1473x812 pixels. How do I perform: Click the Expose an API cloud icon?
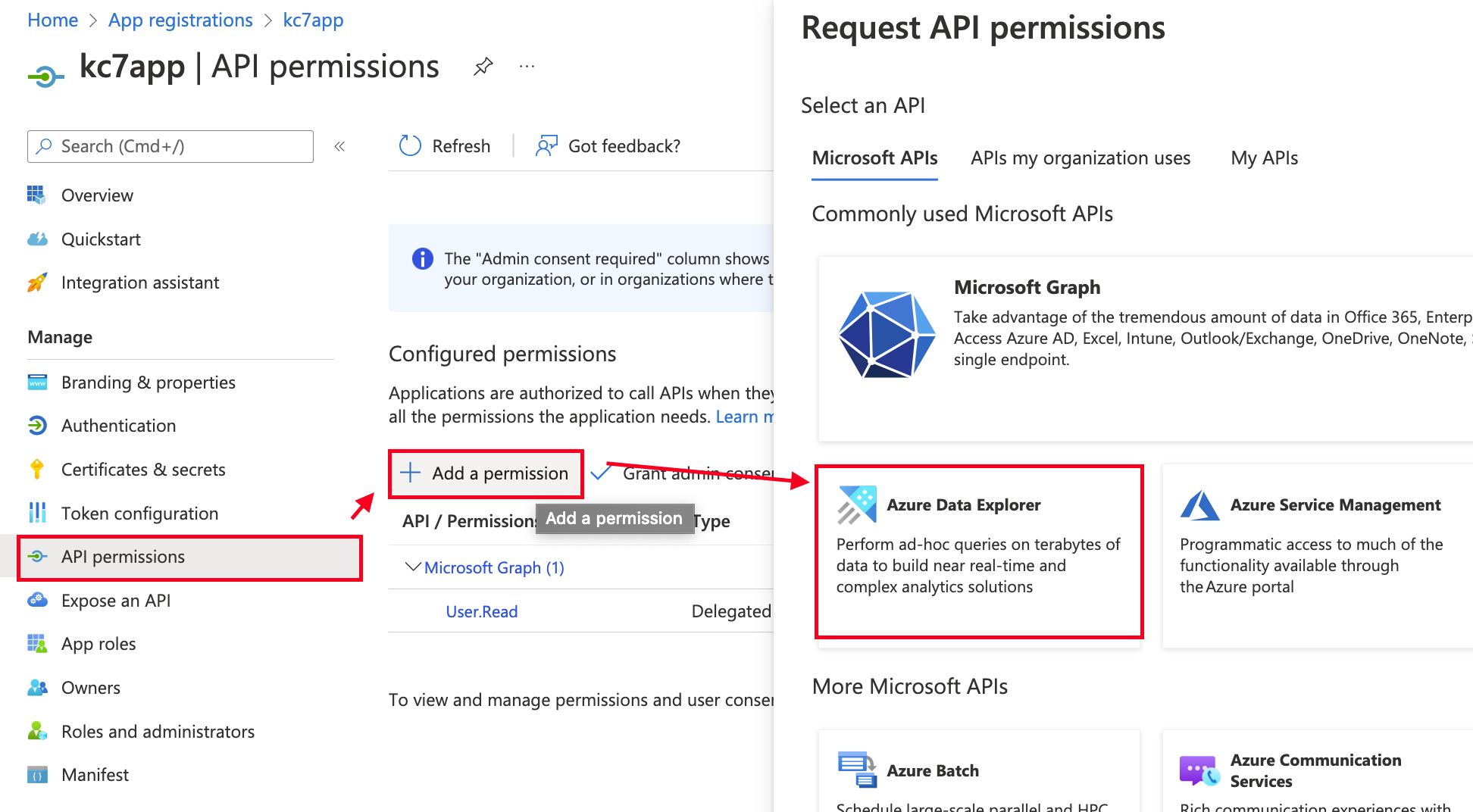tap(37, 600)
